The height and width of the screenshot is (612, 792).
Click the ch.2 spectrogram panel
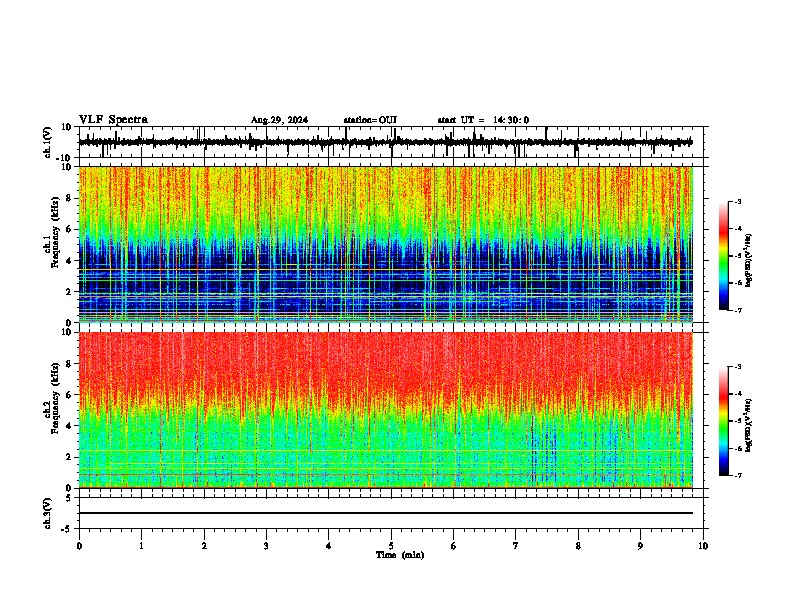coord(386,410)
